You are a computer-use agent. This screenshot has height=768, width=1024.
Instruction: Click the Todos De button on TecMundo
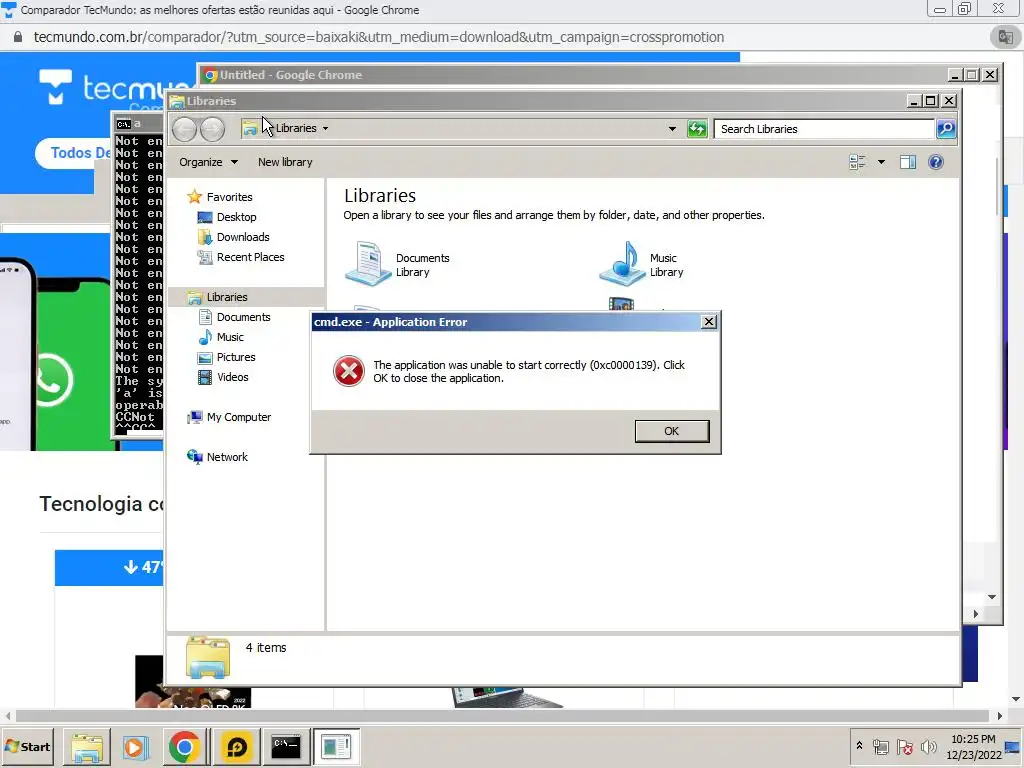(74, 153)
